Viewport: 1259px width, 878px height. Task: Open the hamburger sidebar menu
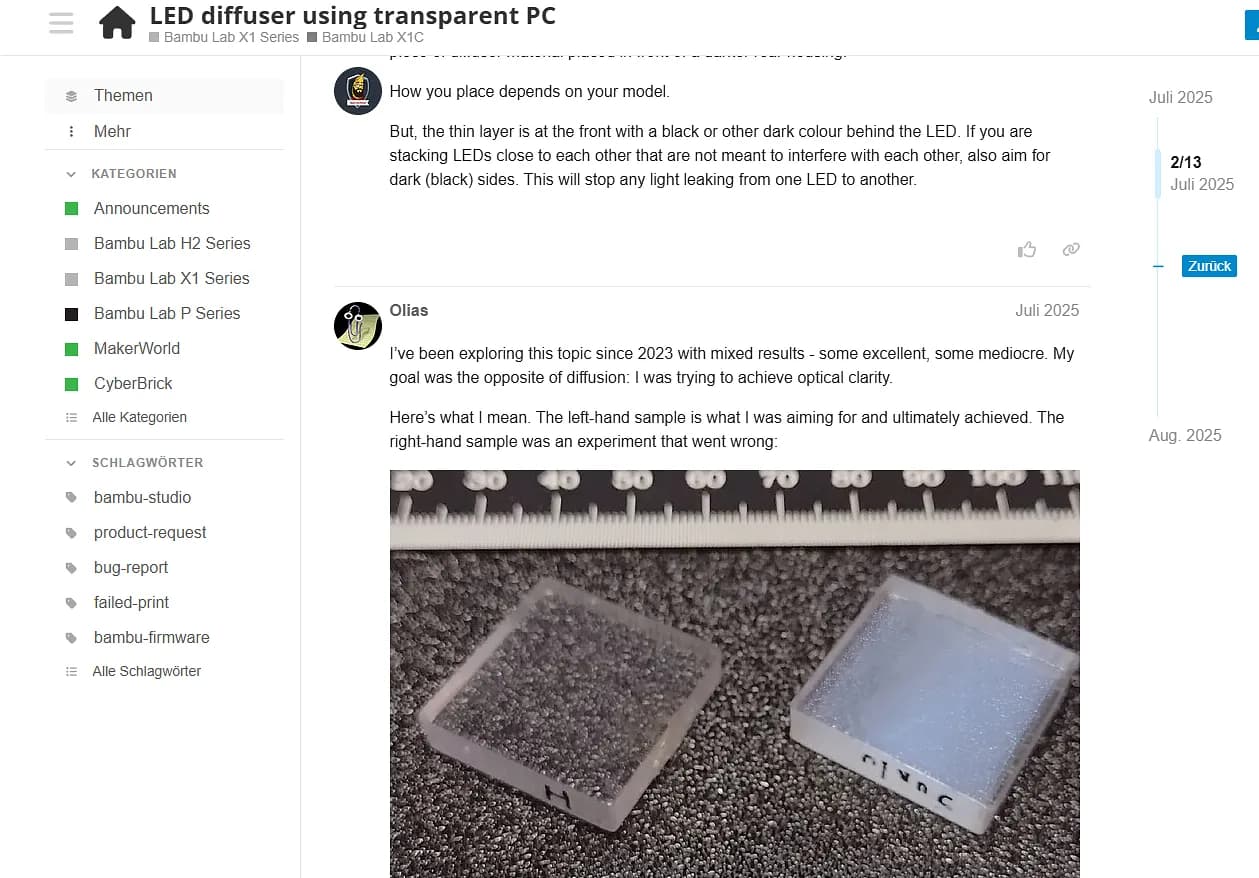pyautogui.click(x=61, y=23)
